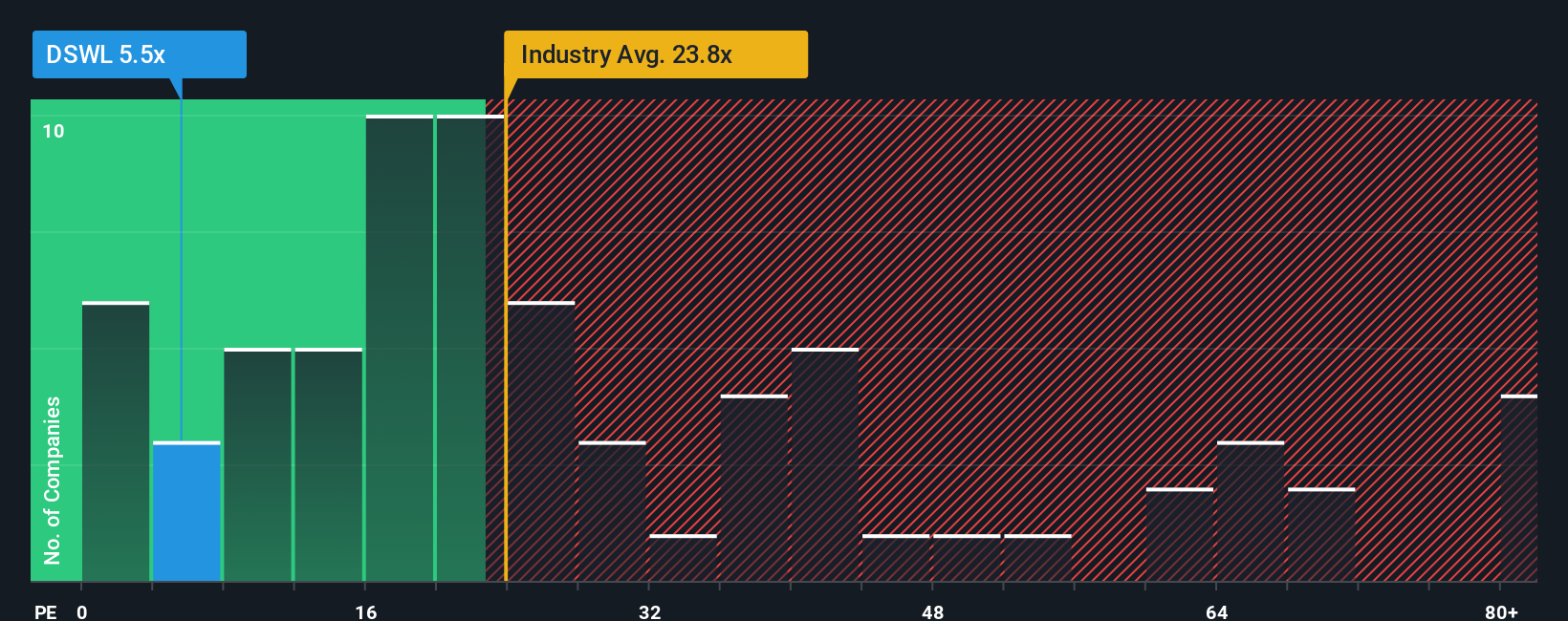Viewport: 1568px width, 621px height.
Task: Select the short bar for PE 44 to 48
Action: 896,558
